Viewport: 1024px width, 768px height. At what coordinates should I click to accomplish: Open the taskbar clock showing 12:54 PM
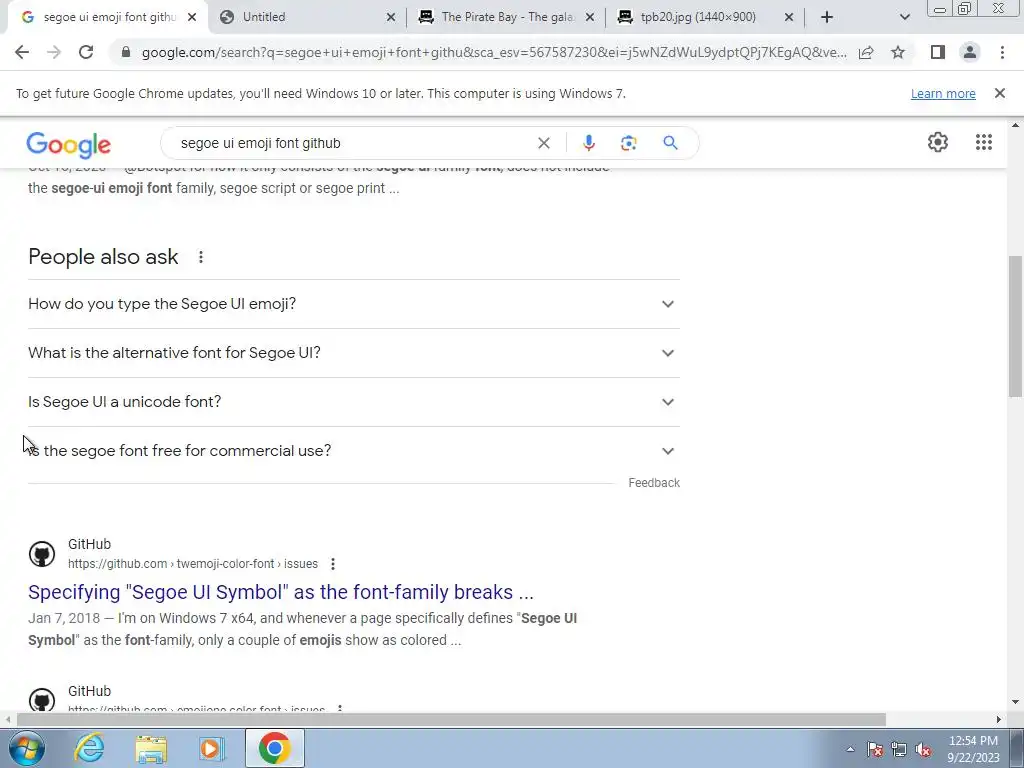pos(973,749)
